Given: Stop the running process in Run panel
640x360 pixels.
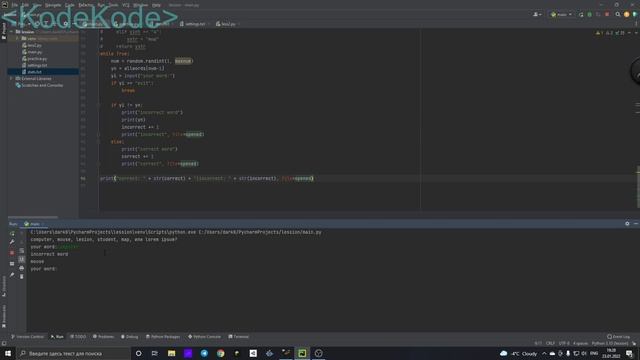Looking at the screenshot, I should [12, 253].
